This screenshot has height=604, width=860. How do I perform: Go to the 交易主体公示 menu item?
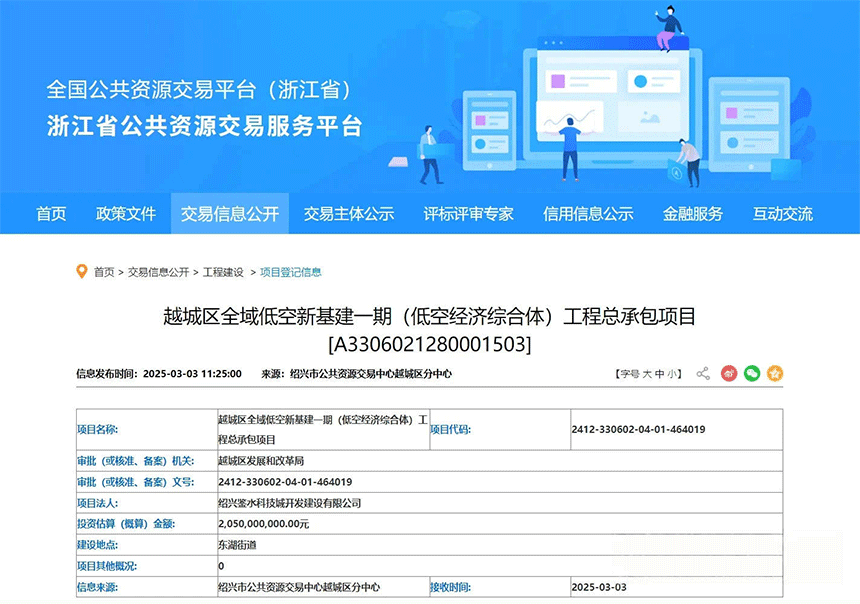[349, 214]
